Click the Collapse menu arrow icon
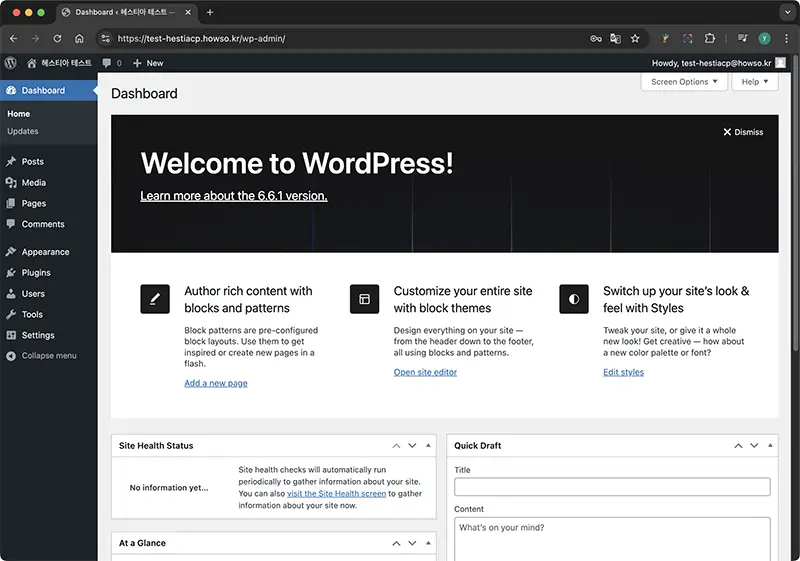This screenshot has width=800, height=561. pyautogui.click(x=11, y=356)
